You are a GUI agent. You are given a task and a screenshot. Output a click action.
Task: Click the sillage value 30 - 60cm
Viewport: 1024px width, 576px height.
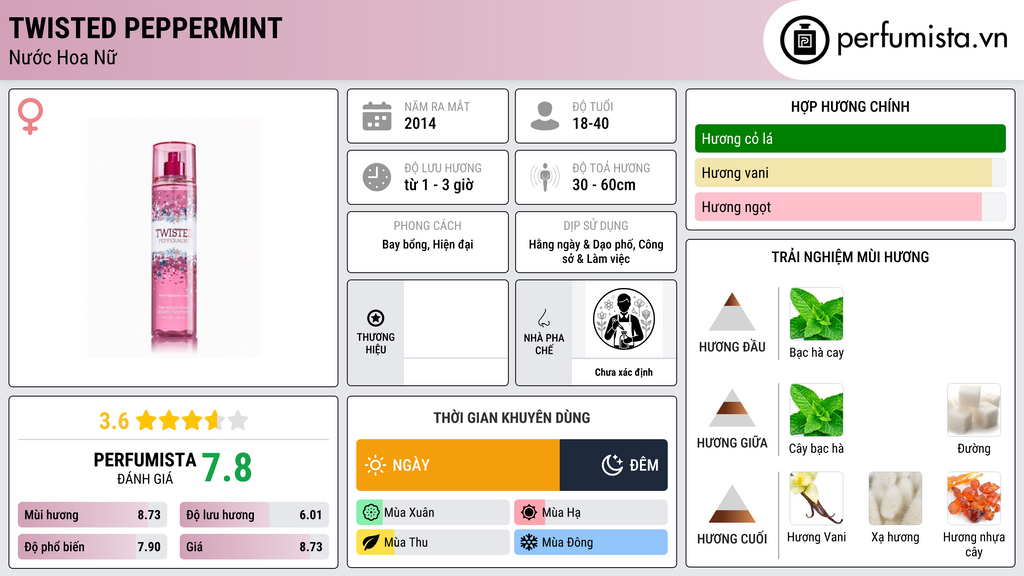tap(604, 185)
